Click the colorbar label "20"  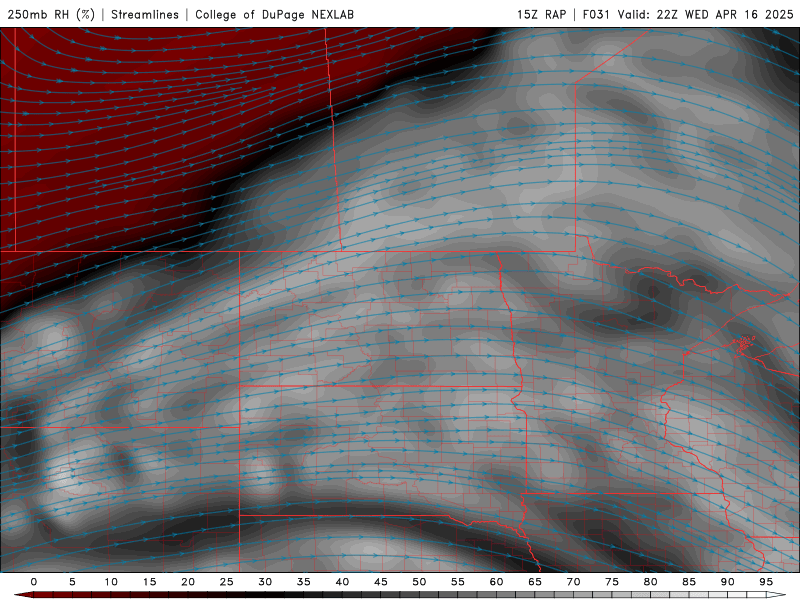tap(188, 582)
